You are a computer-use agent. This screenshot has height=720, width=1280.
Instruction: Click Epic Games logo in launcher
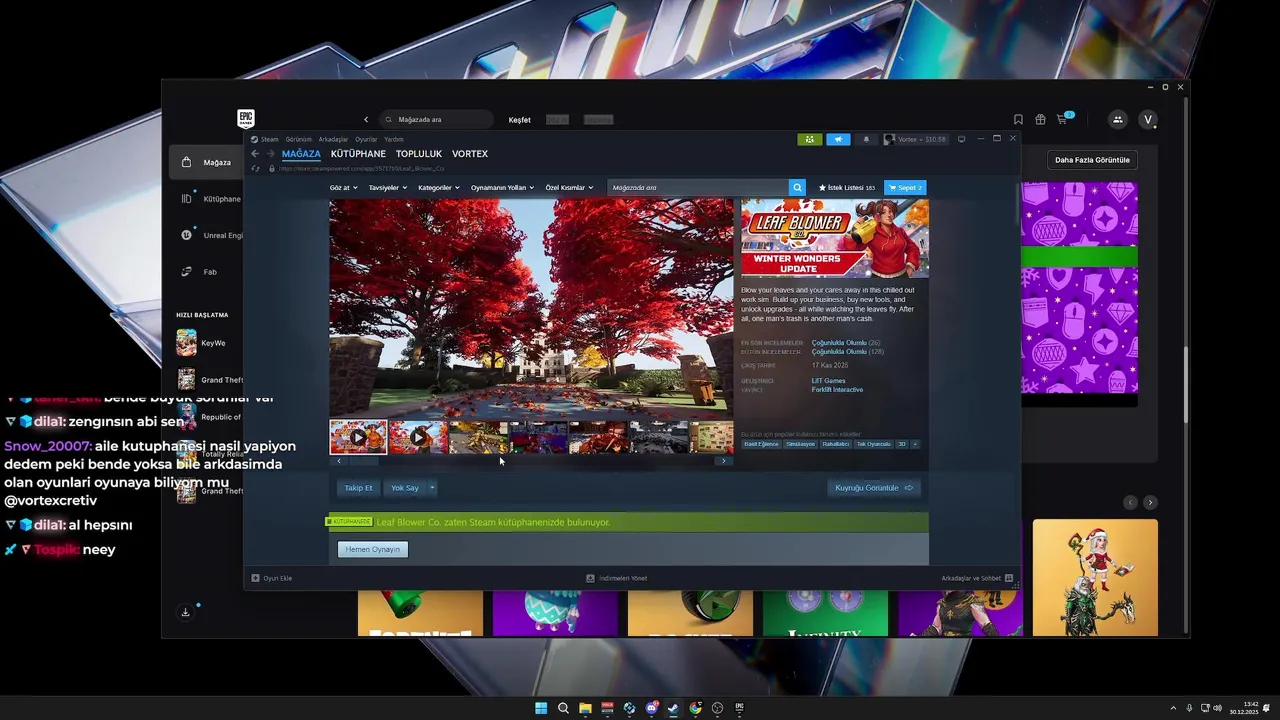[x=246, y=119]
